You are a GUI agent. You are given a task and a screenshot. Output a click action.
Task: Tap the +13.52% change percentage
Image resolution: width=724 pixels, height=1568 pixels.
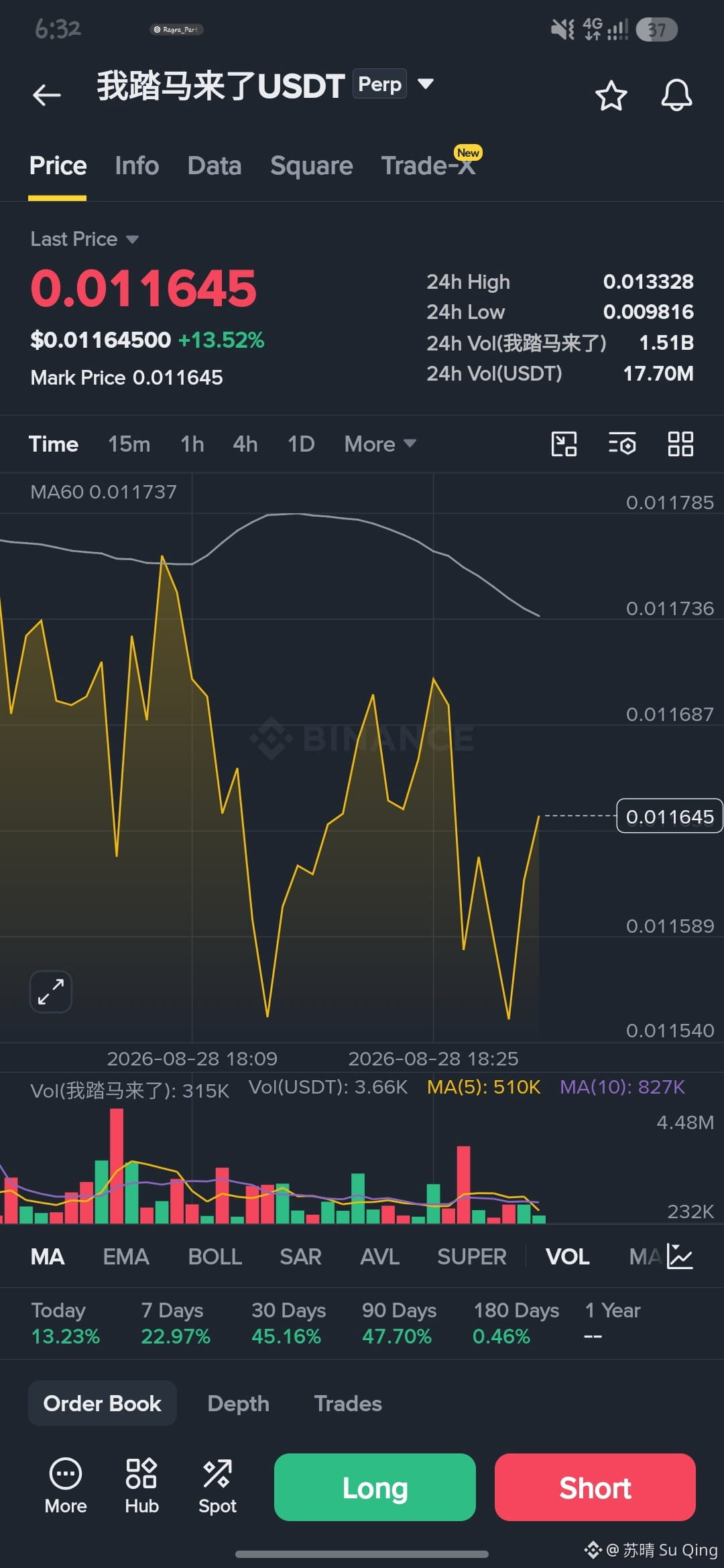point(221,340)
